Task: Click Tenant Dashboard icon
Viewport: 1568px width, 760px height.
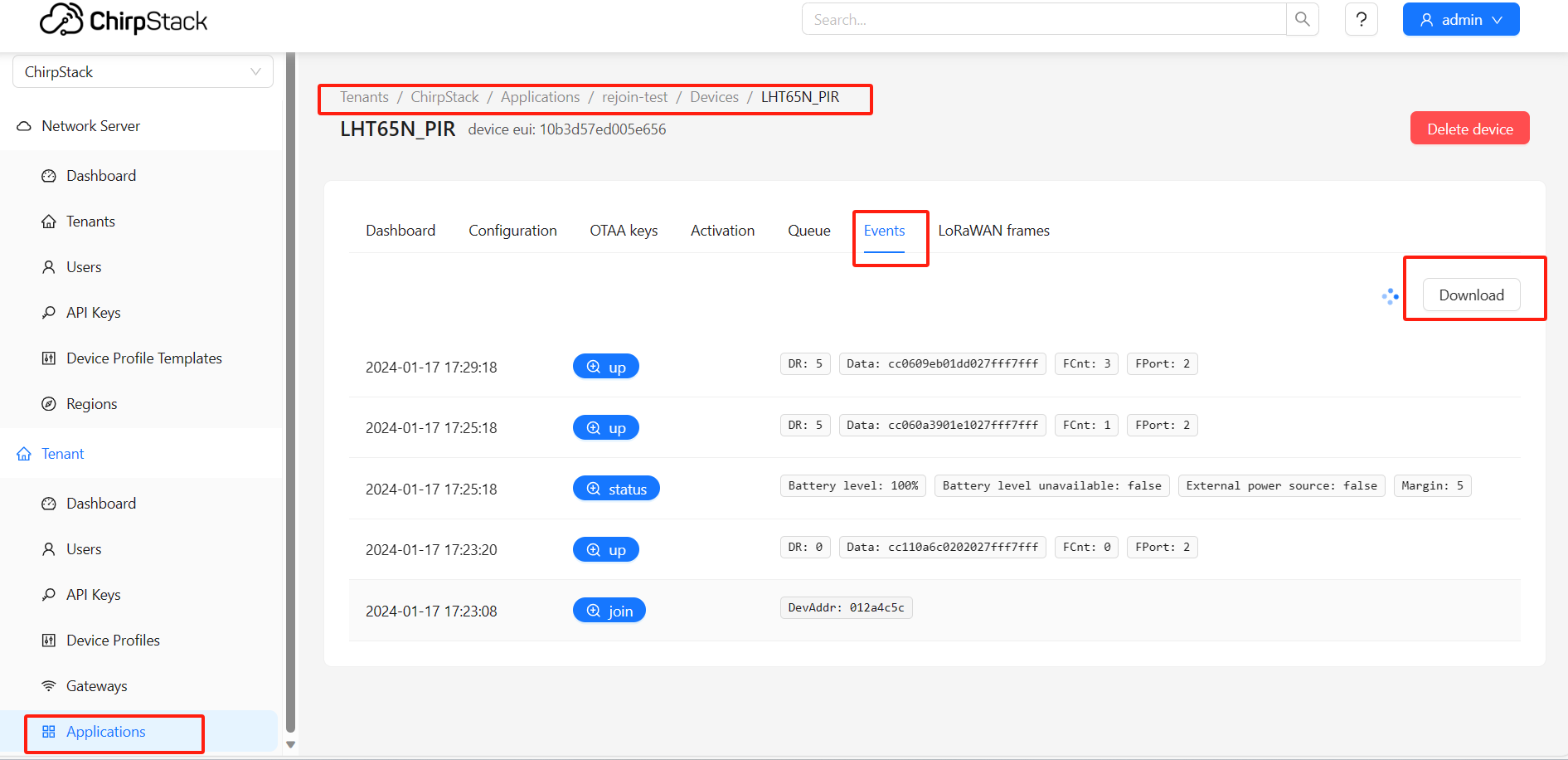Action: click(x=49, y=504)
